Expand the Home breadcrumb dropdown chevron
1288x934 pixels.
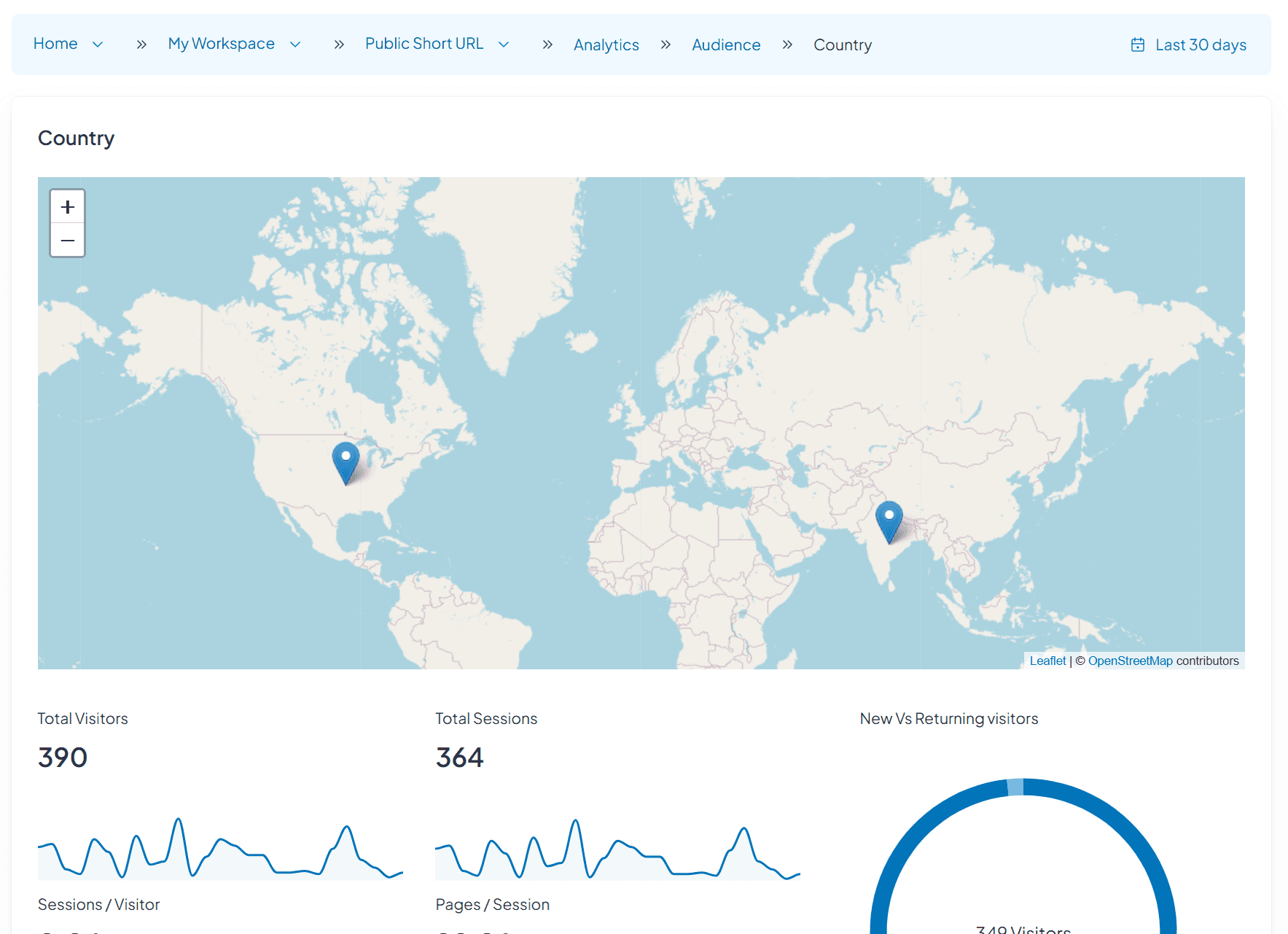[98, 44]
